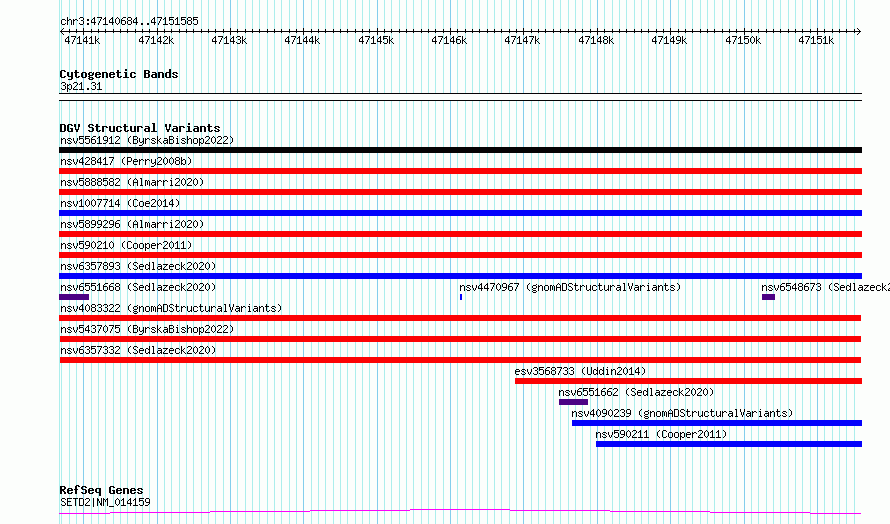Select nsv6357893 (Sedlazeck2020) label
This screenshot has width=890, height=524.
click(138, 266)
